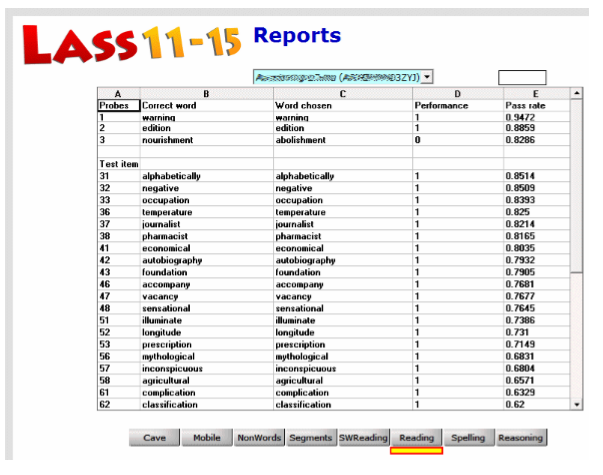
Task: Select the Probes cell
Action: click(119, 105)
